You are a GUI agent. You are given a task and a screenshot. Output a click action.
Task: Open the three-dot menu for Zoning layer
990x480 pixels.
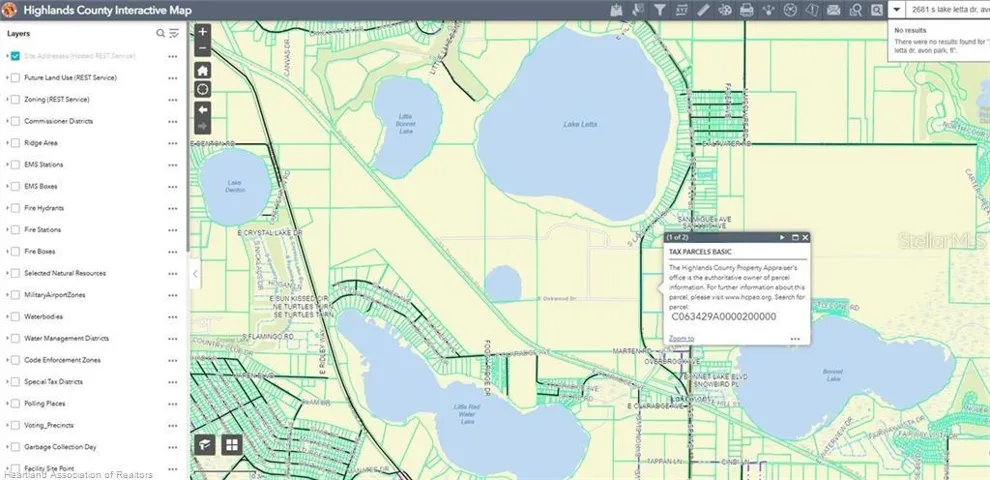coord(172,100)
